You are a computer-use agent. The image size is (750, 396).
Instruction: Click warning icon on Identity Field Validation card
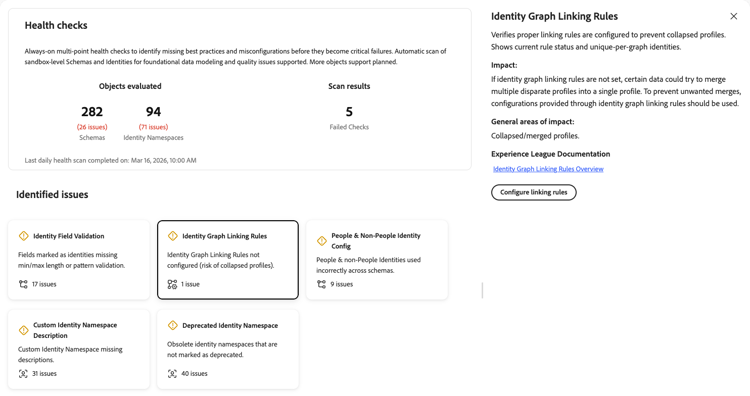tap(23, 236)
